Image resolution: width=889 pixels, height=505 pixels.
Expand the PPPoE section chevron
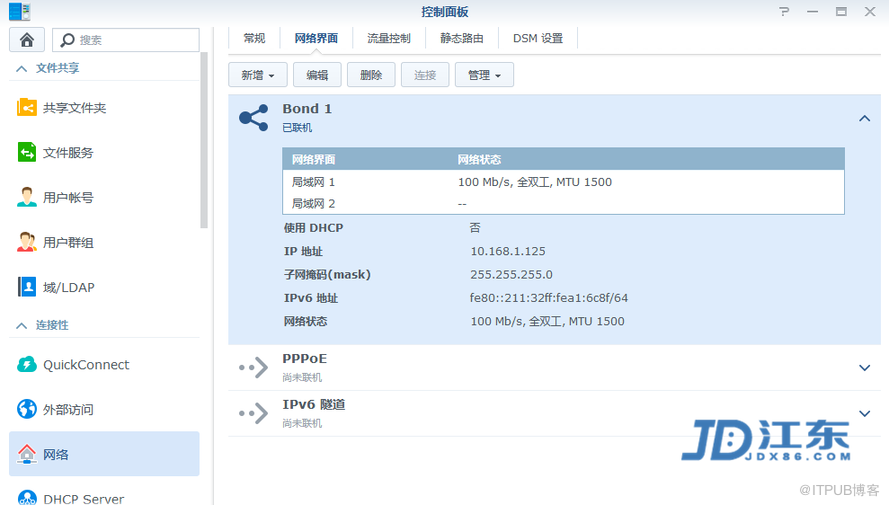tap(864, 368)
